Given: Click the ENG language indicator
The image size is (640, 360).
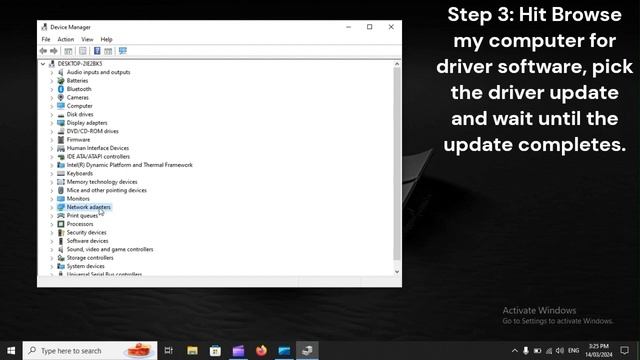Looking at the screenshot, I should [573, 351].
